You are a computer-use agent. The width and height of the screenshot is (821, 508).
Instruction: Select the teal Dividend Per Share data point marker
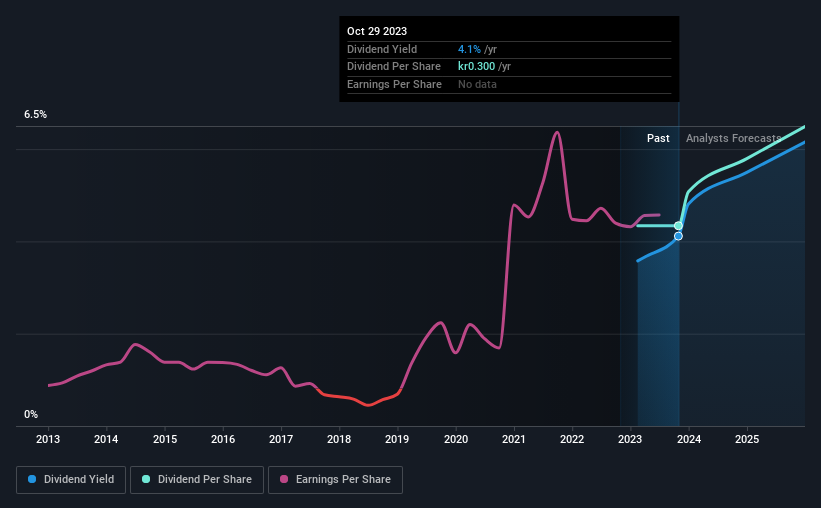(x=678, y=226)
